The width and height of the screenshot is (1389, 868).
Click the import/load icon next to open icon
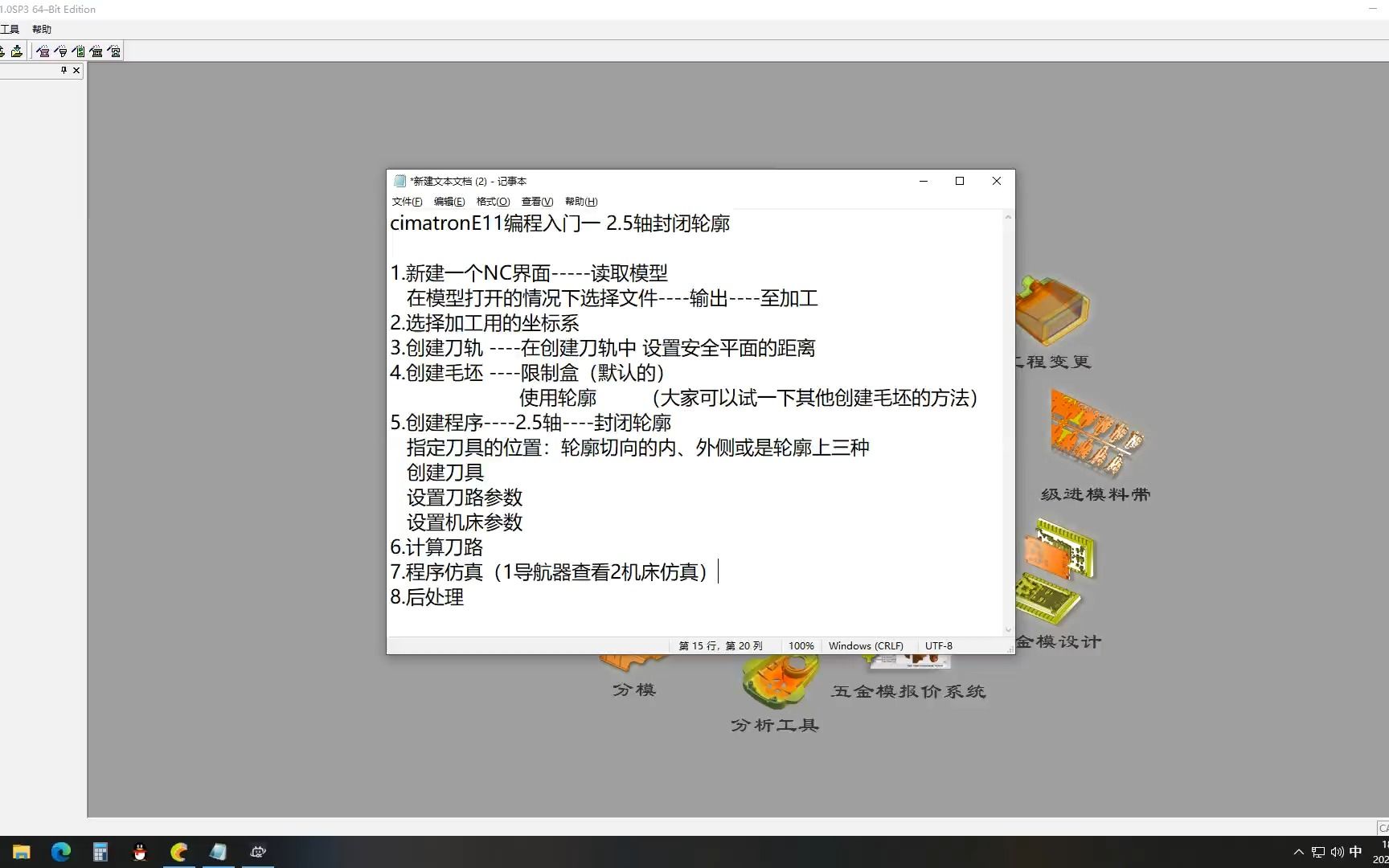[x=17, y=51]
